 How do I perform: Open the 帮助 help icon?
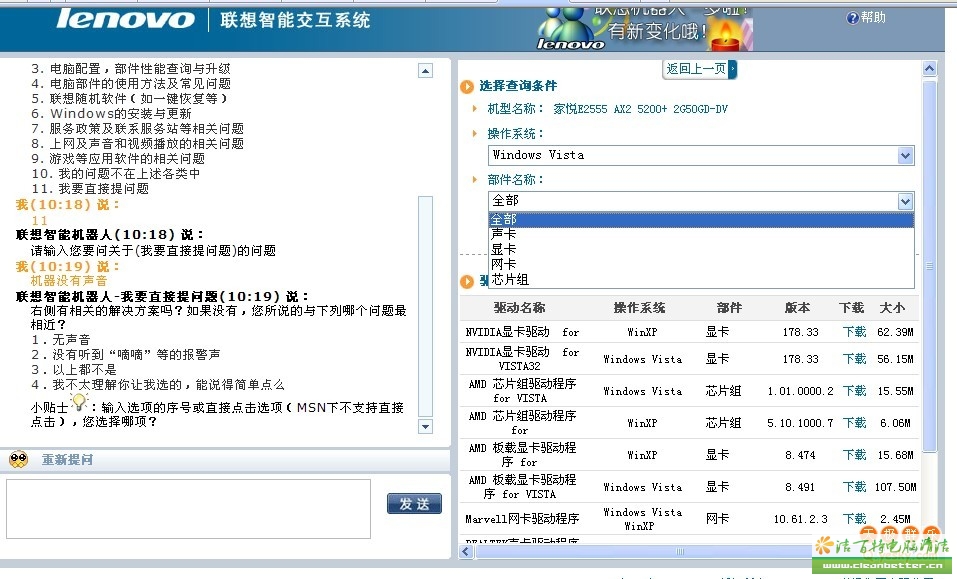point(853,18)
